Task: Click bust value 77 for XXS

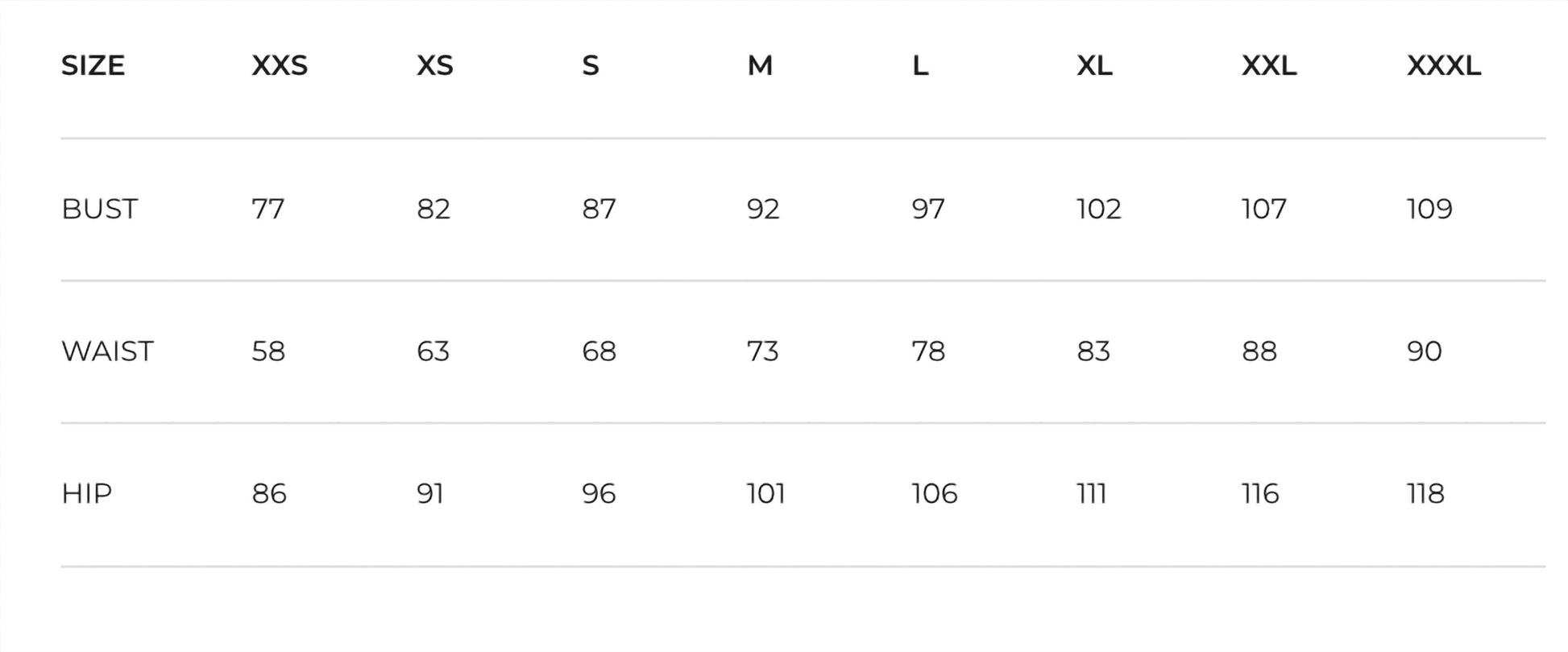Action: pos(268,209)
